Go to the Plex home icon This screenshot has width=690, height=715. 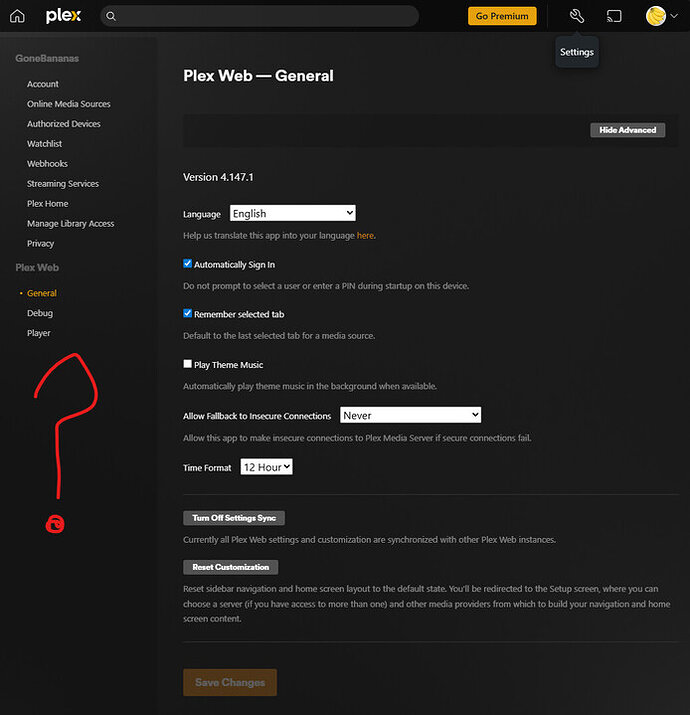(17, 16)
